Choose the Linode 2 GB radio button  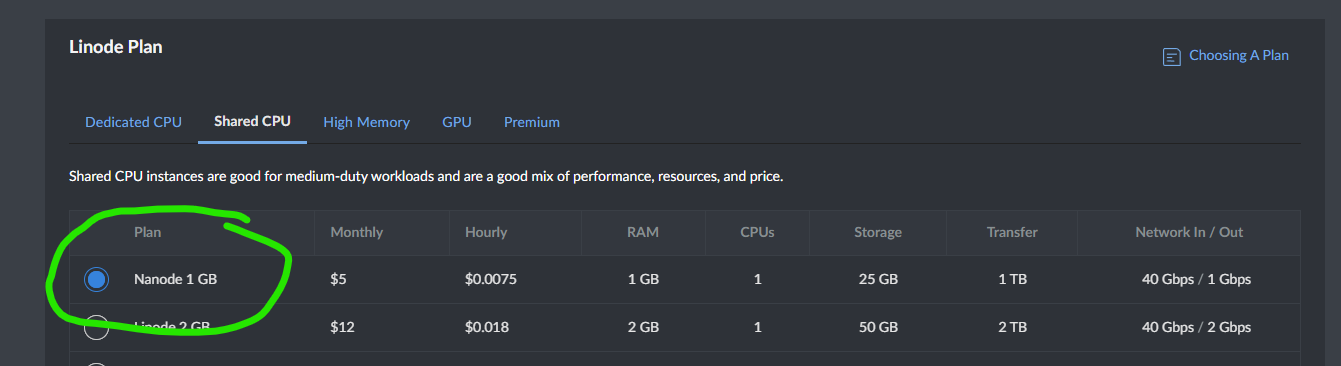coord(96,327)
